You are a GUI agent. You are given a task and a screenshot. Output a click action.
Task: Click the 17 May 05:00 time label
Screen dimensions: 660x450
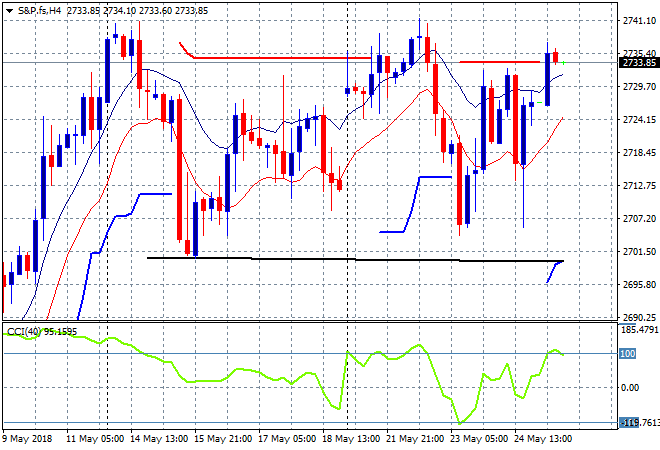pyautogui.click(x=287, y=439)
